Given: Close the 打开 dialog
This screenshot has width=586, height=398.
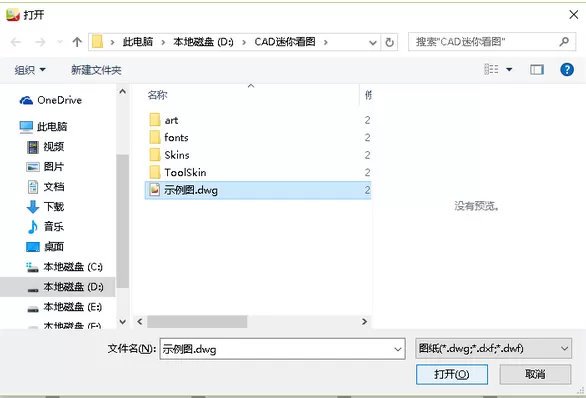Looking at the screenshot, I should (x=573, y=15).
